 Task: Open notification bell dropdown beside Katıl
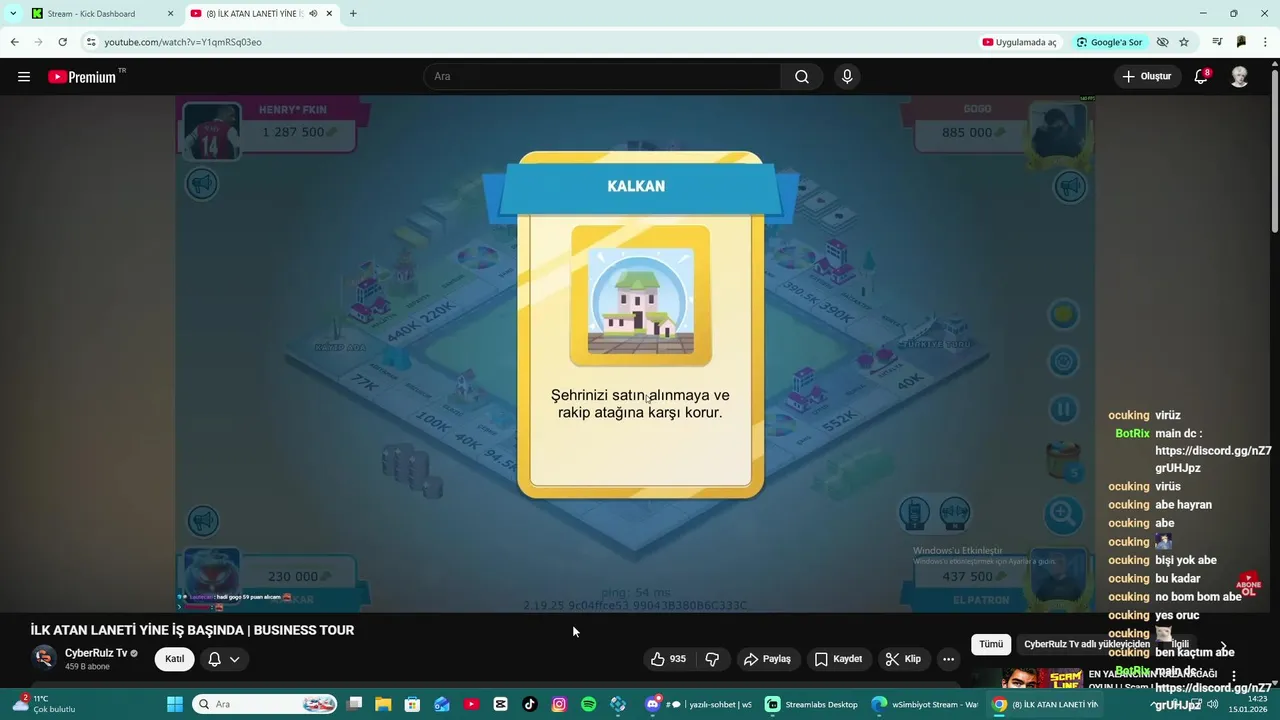tap(223, 659)
